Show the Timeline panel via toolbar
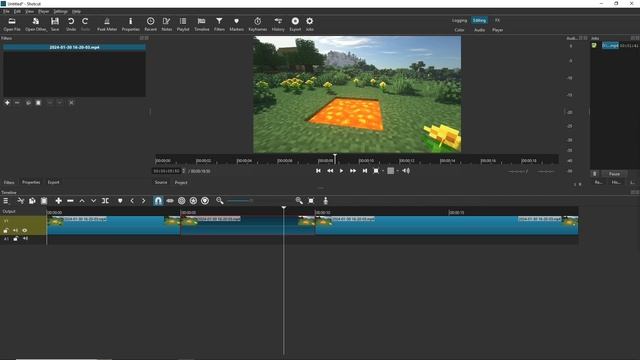 coord(201,24)
